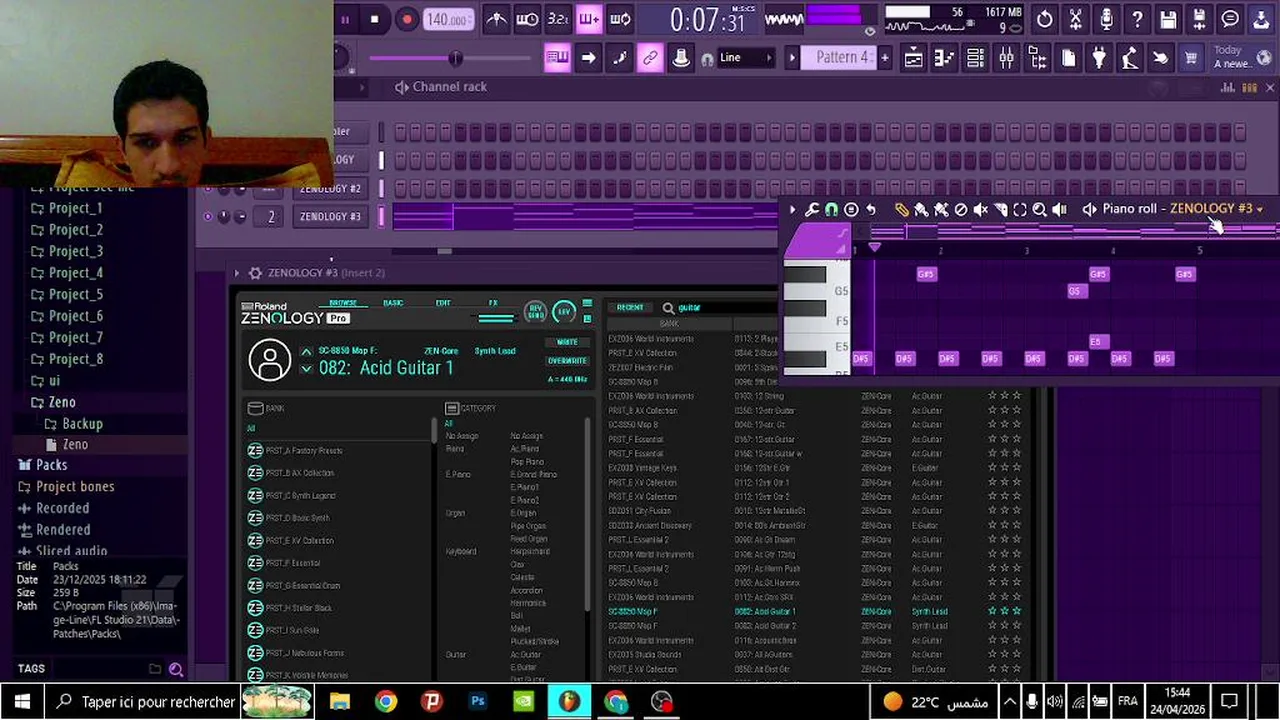Open the piano roll target channel dropdown
The height and width of the screenshot is (720, 1280).
(x=1215, y=208)
